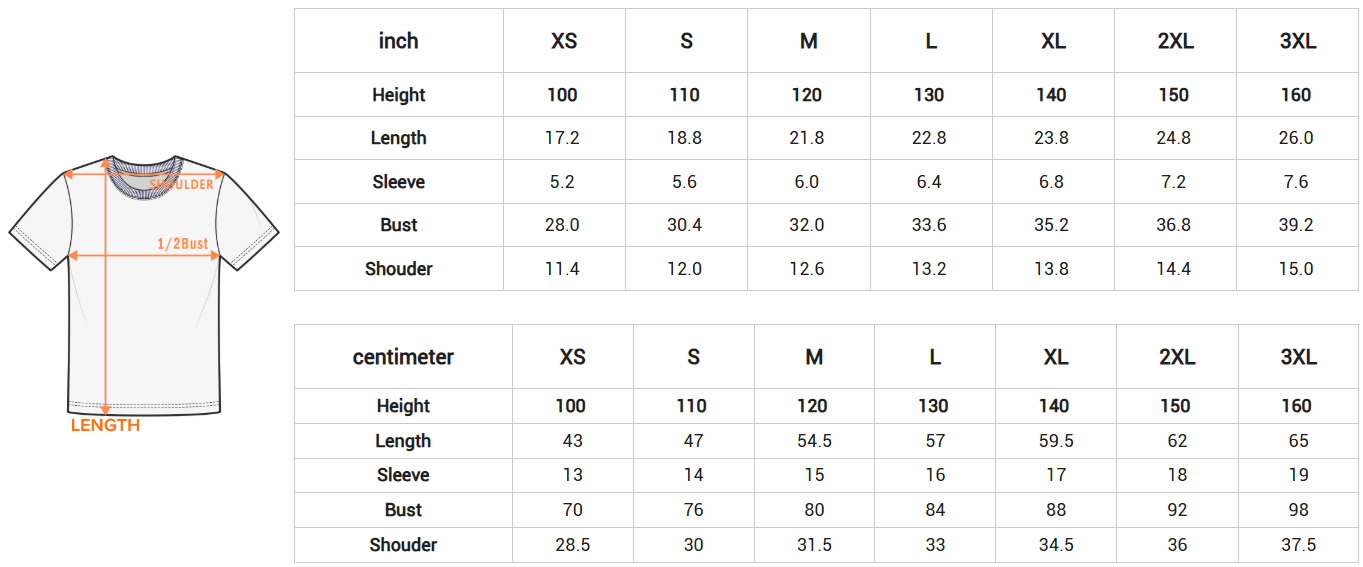Image resolution: width=1363 pixels, height=567 pixels.
Task: Select the XS column header in inch table
Action: (564, 41)
